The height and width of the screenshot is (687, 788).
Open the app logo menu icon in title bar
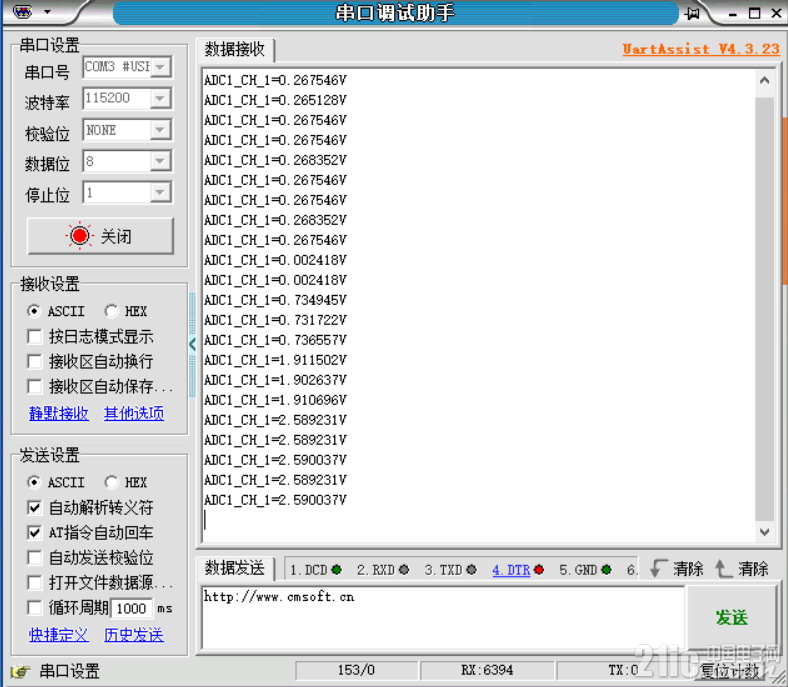22,11
